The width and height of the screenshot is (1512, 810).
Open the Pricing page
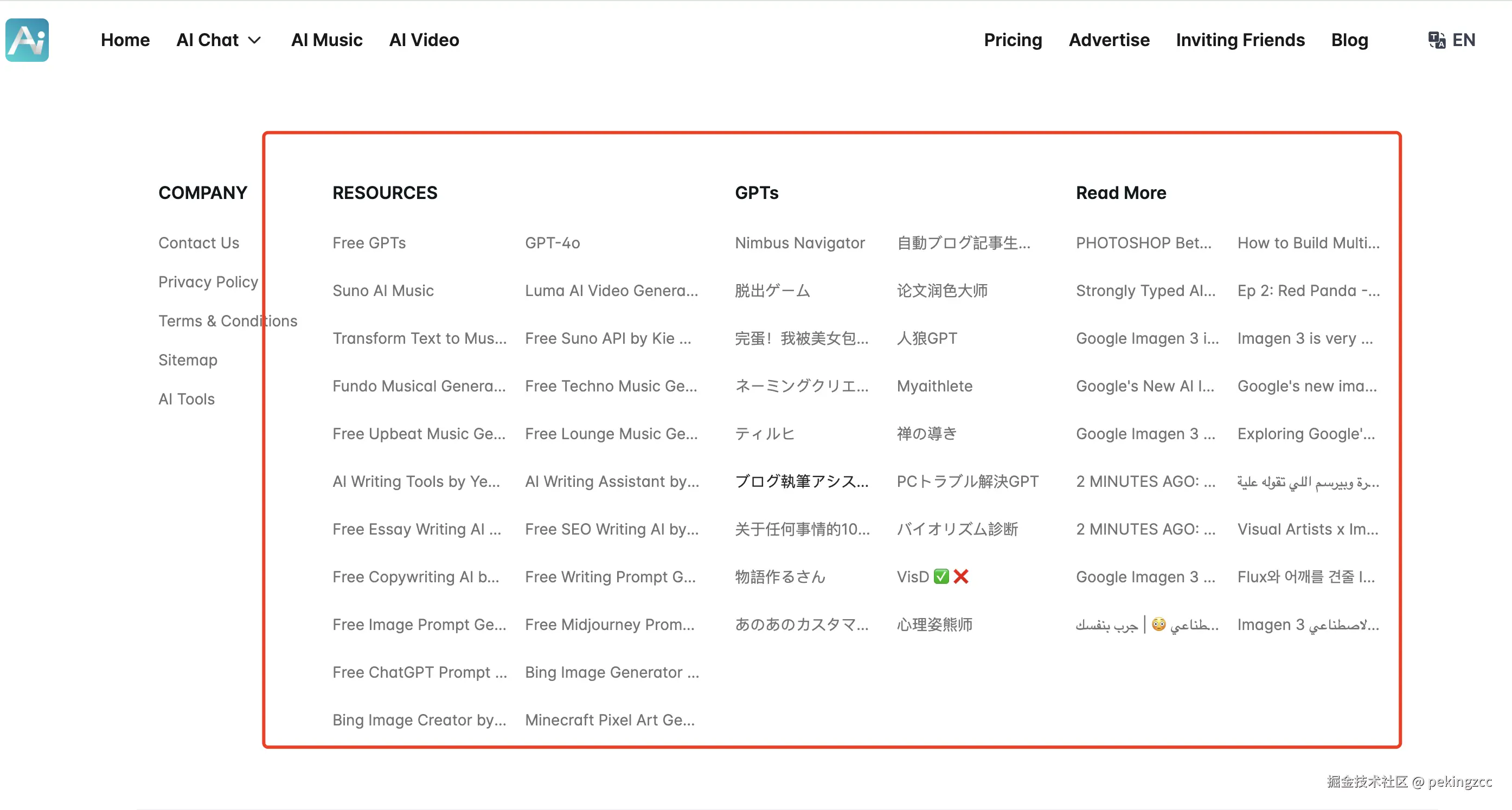(x=1013, y=40)
